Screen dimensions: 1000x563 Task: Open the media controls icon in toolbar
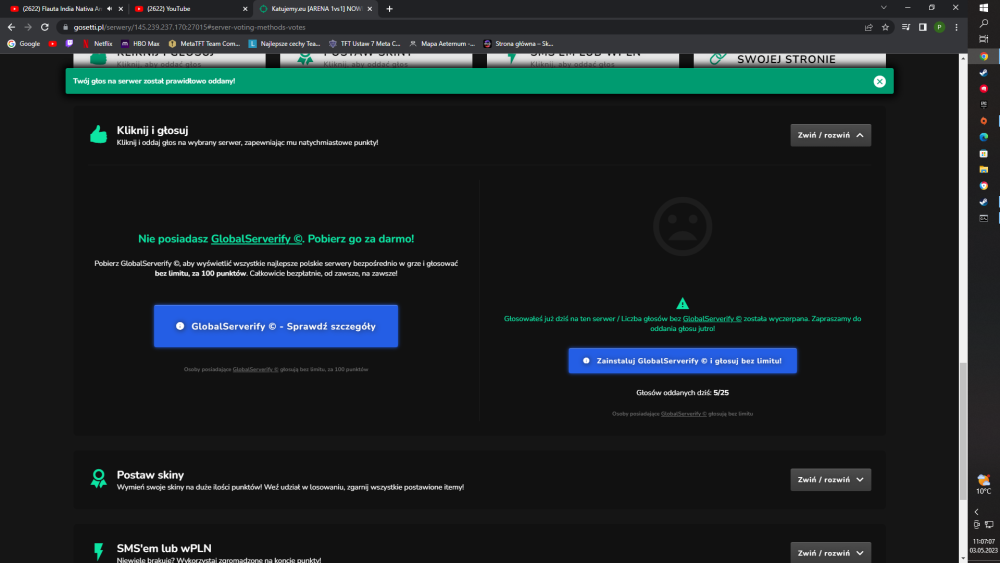pos(906,27)
